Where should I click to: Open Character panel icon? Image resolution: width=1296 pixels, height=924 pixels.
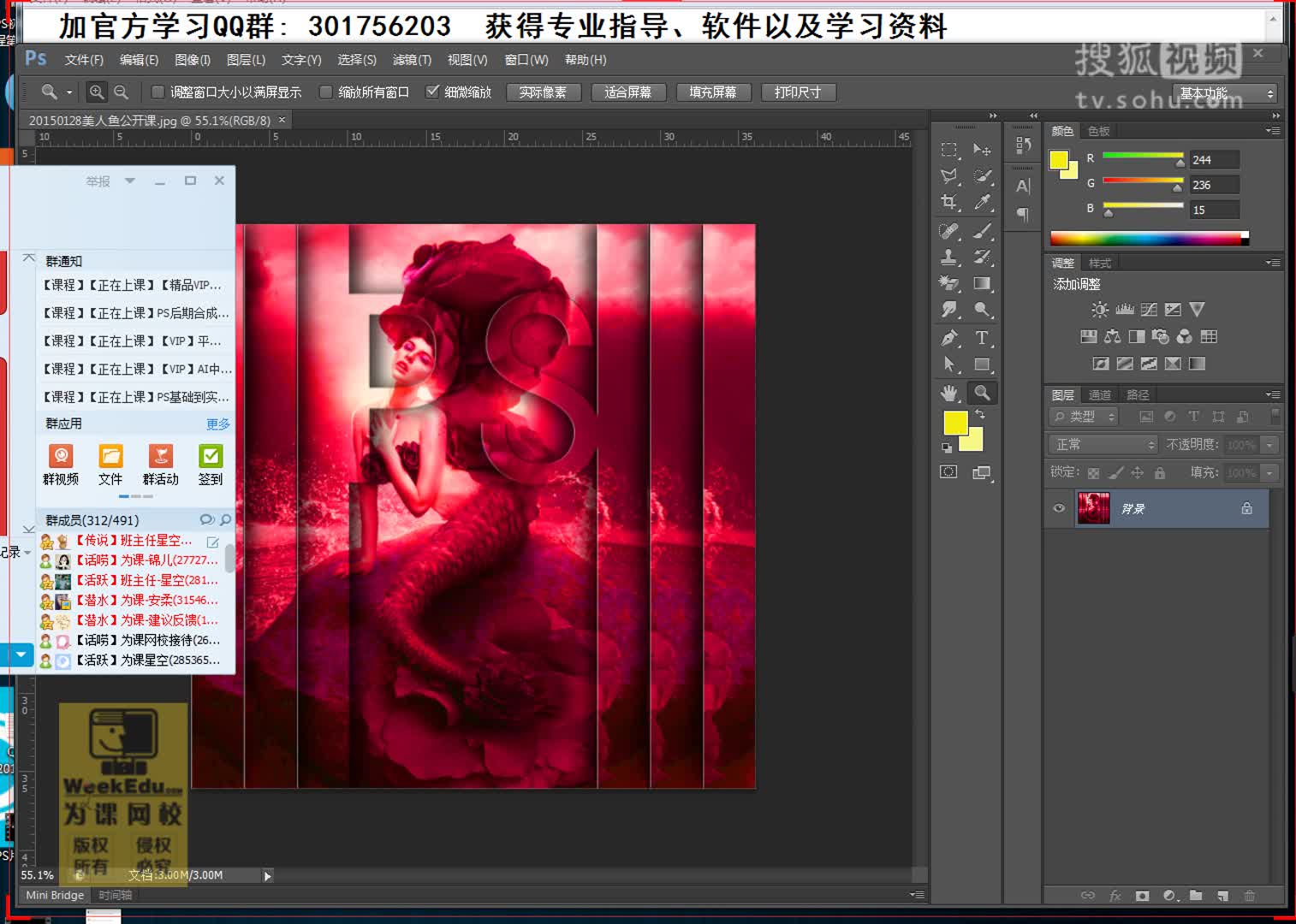1023,186
